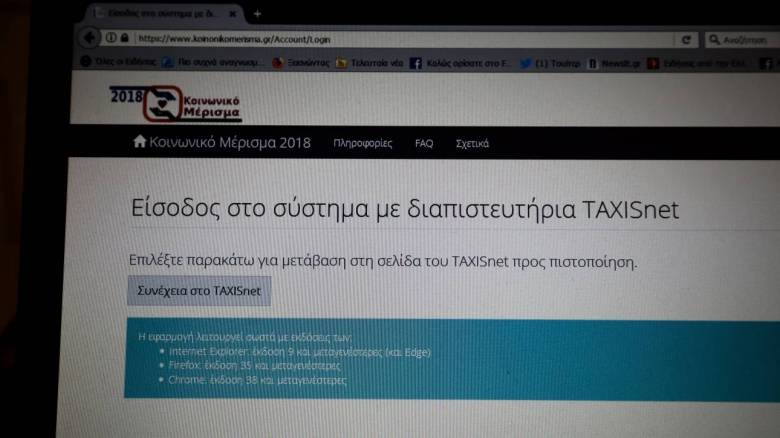The width and height of the screenshot is (780, 438).
Task: Click the search magnifier icon
Action: tap(714, 39)
